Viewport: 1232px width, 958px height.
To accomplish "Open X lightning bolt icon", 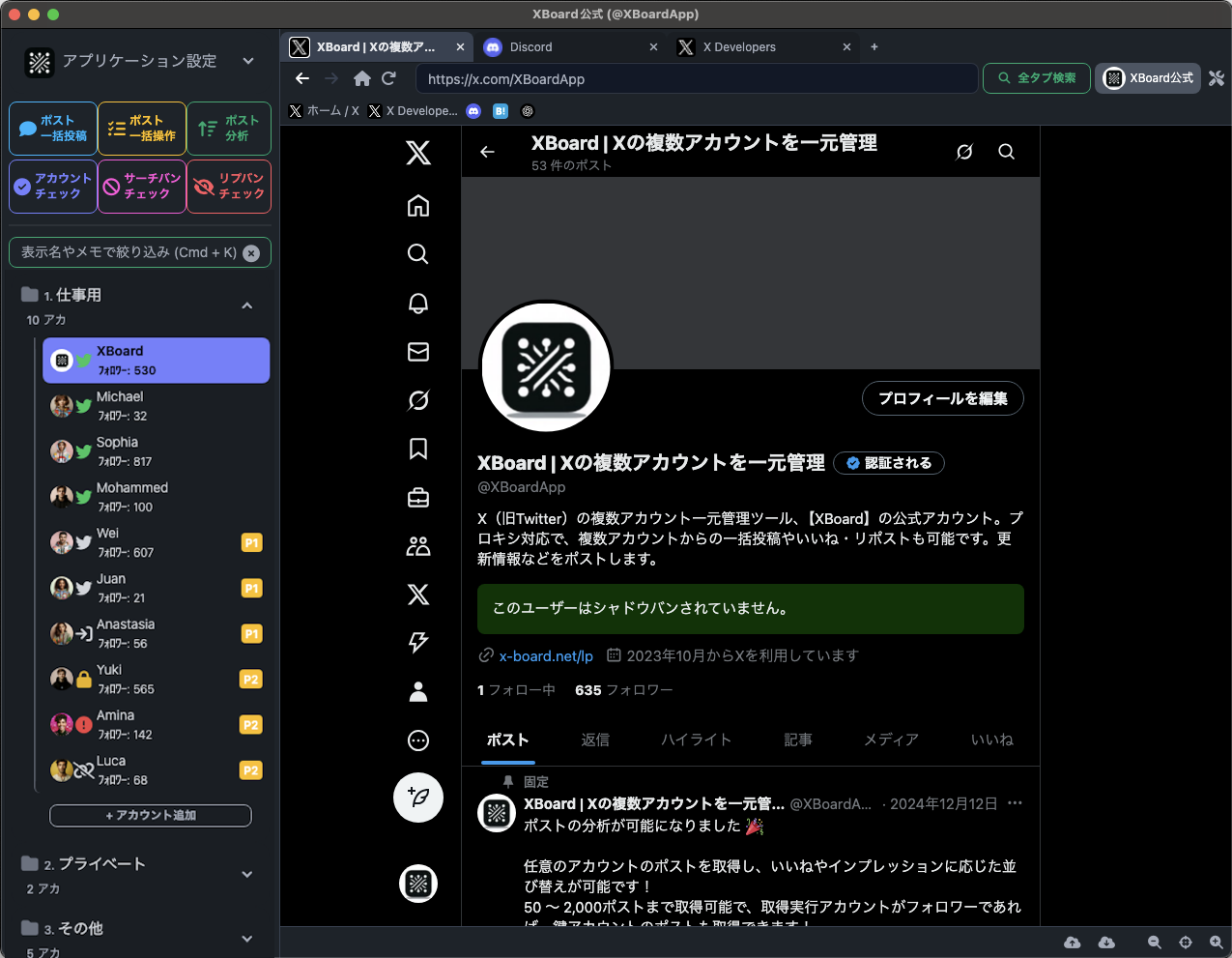I will coord(418,642).
